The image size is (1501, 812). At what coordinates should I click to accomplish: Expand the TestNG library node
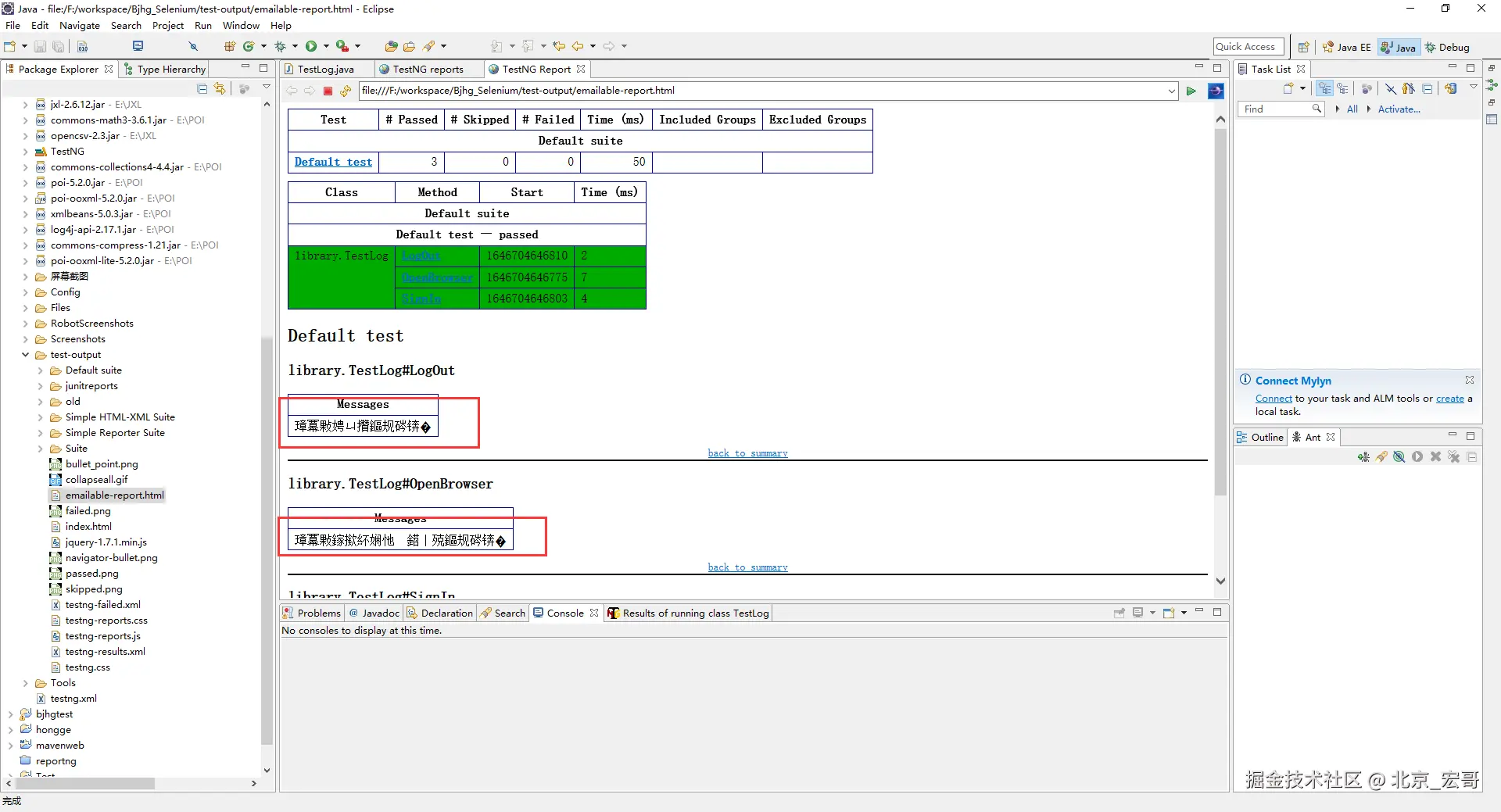[x=25, y=152]
